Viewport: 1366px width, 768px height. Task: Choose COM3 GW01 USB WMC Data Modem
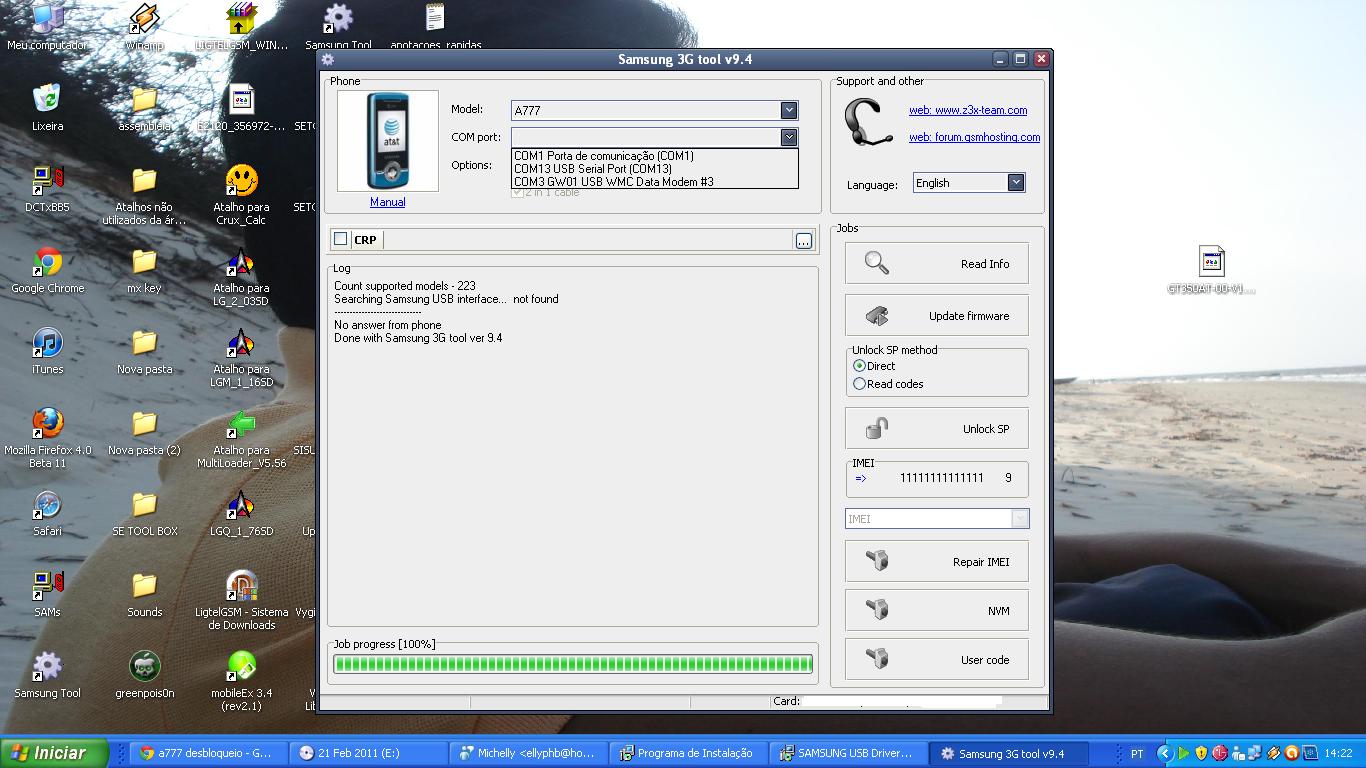[x=654, y=182]
